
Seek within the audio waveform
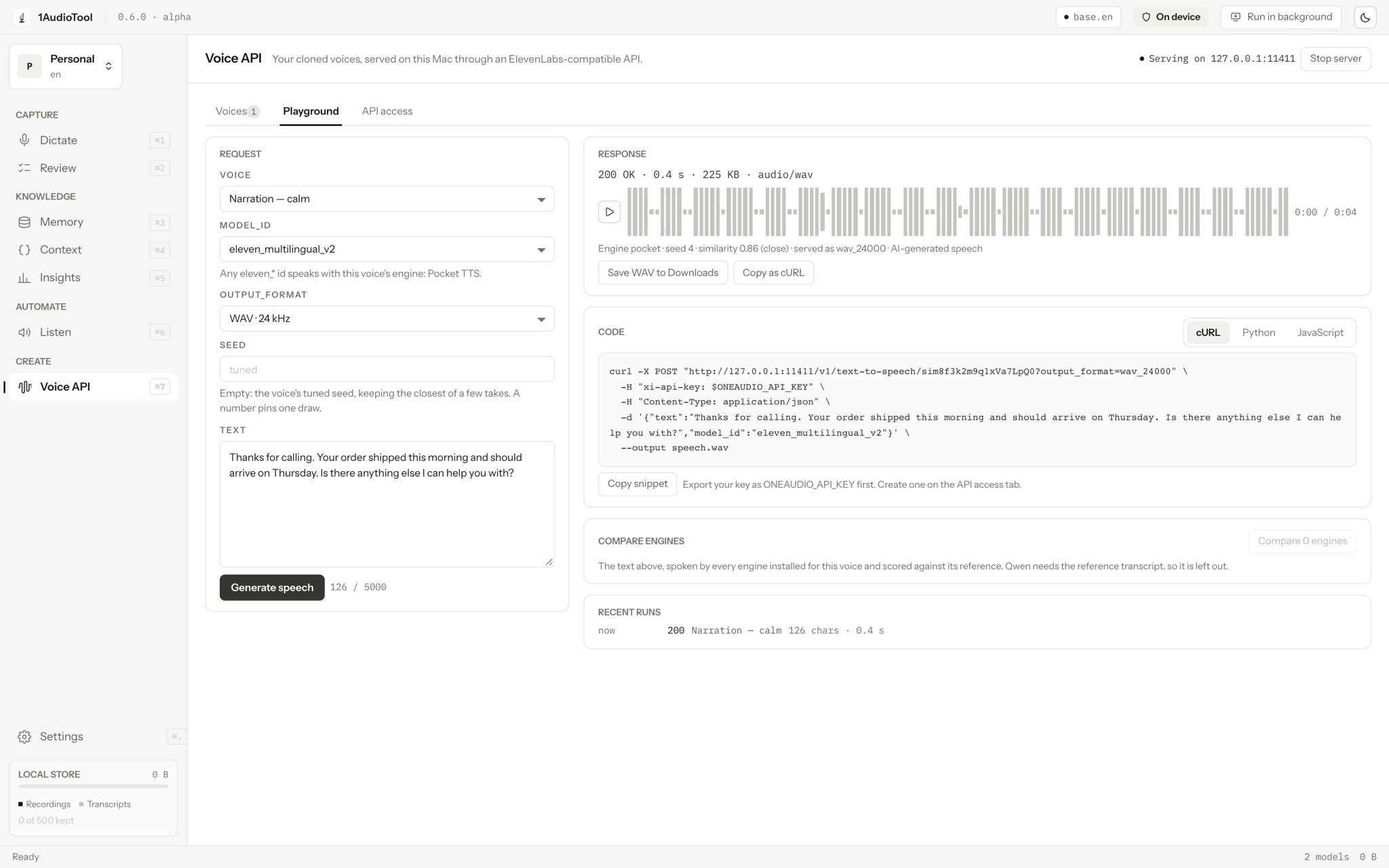[957, 212]
